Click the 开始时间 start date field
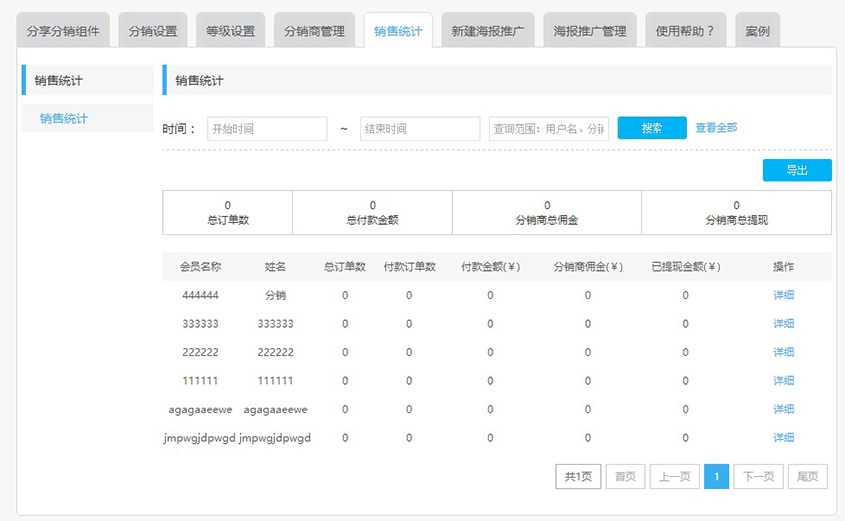 [x=267, y=129]
